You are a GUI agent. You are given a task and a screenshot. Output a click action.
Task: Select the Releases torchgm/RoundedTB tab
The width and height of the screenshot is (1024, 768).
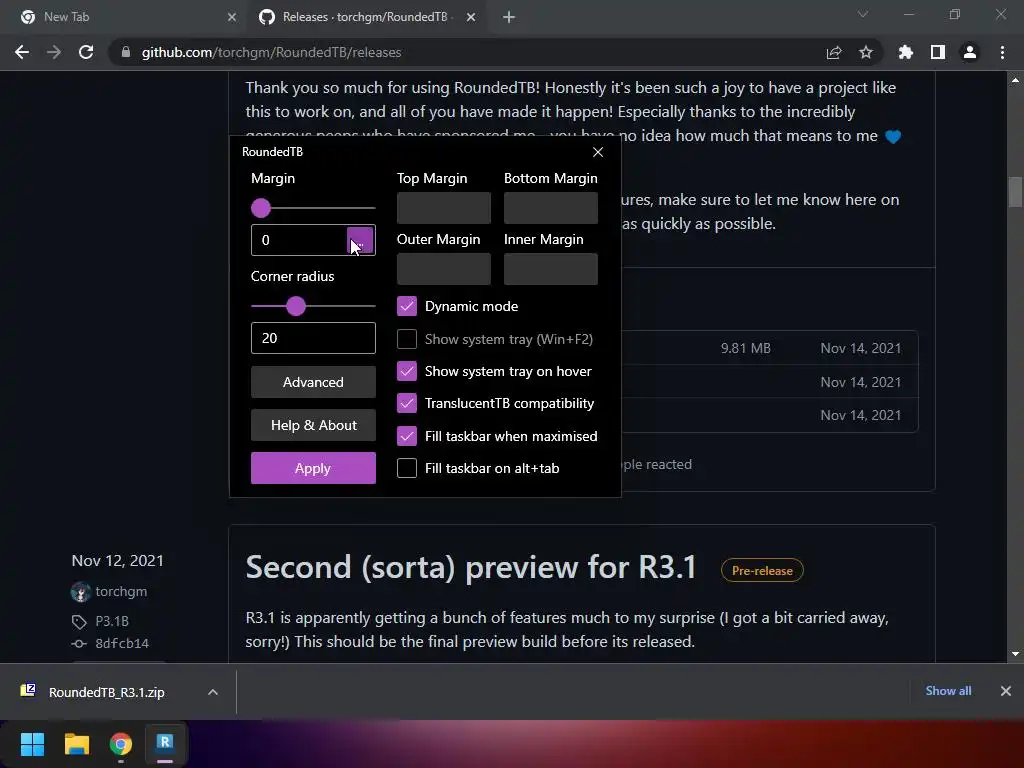[x=366, y=17]
